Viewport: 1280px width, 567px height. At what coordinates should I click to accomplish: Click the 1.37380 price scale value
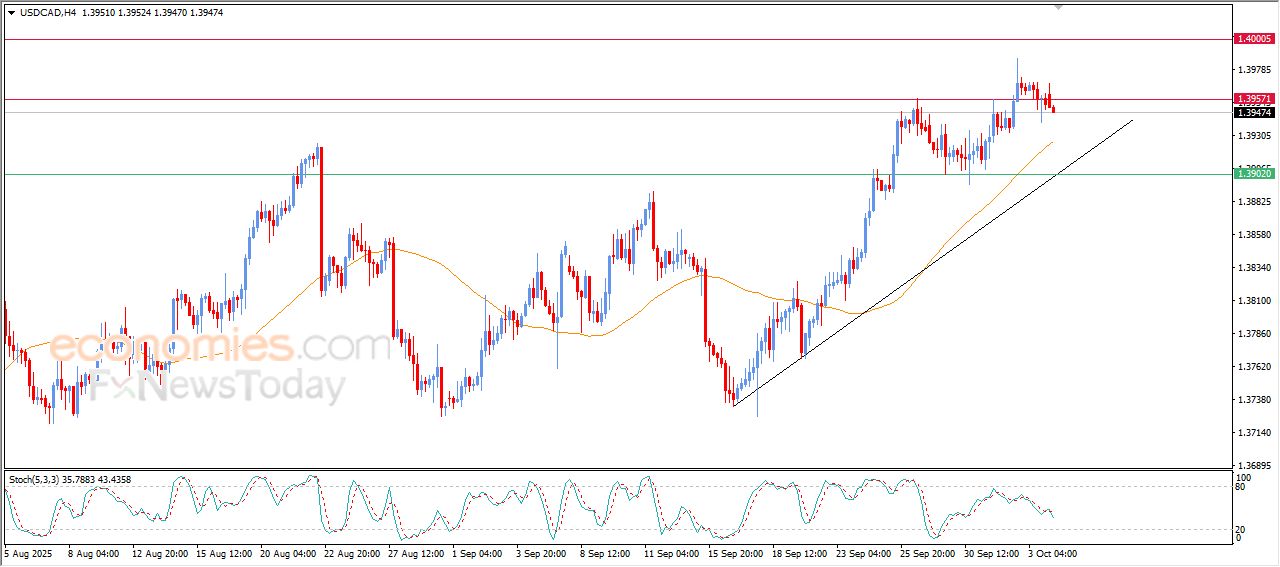[x=1253, y=400]
